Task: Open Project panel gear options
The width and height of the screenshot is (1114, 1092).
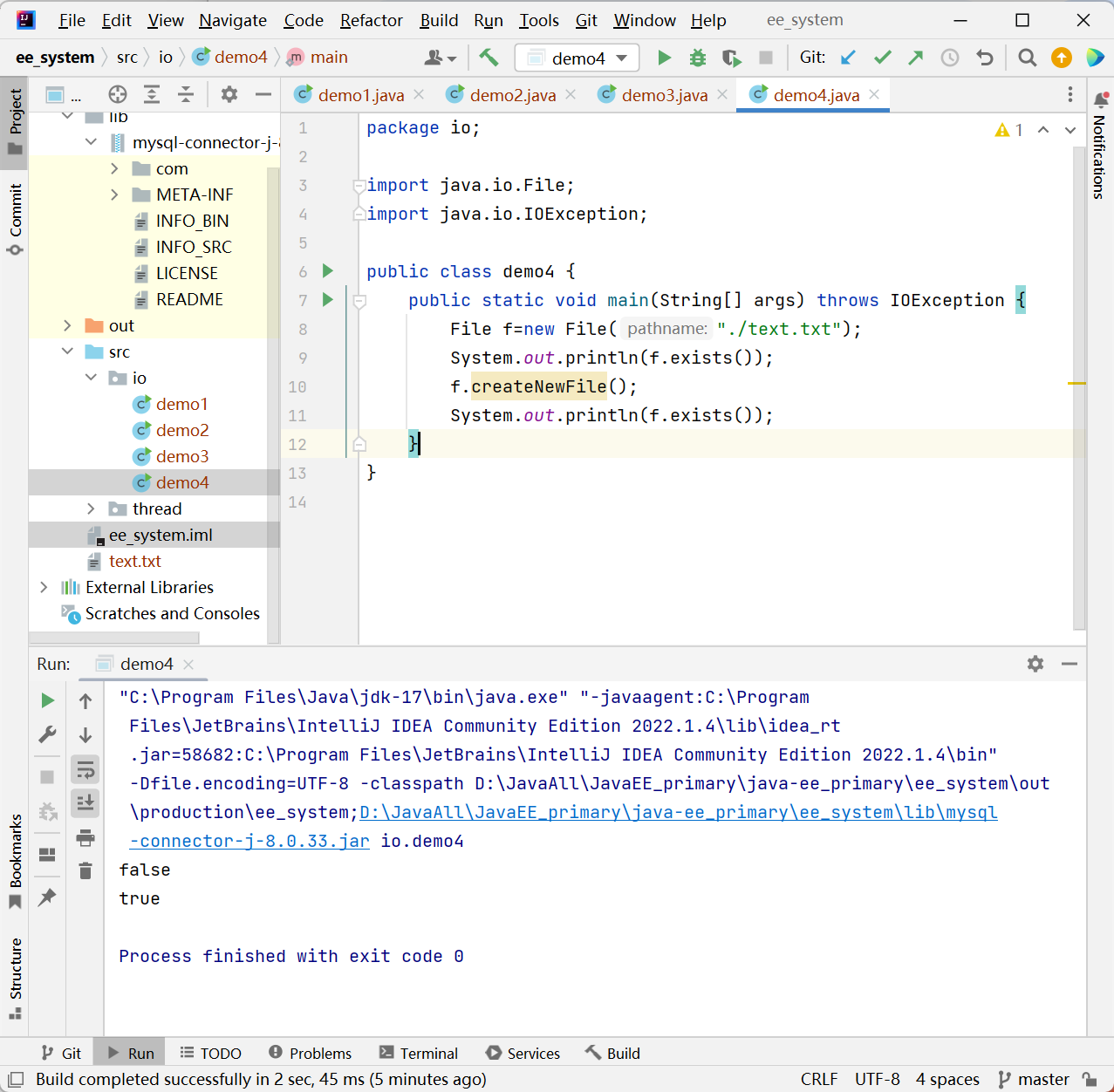Action: [229, 94]
